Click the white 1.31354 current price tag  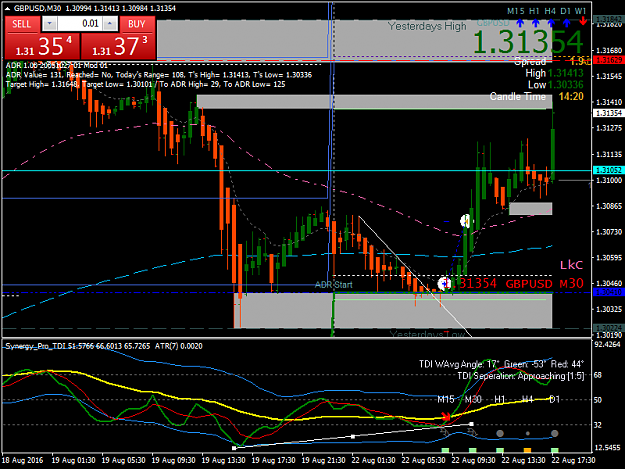point(608,113)
